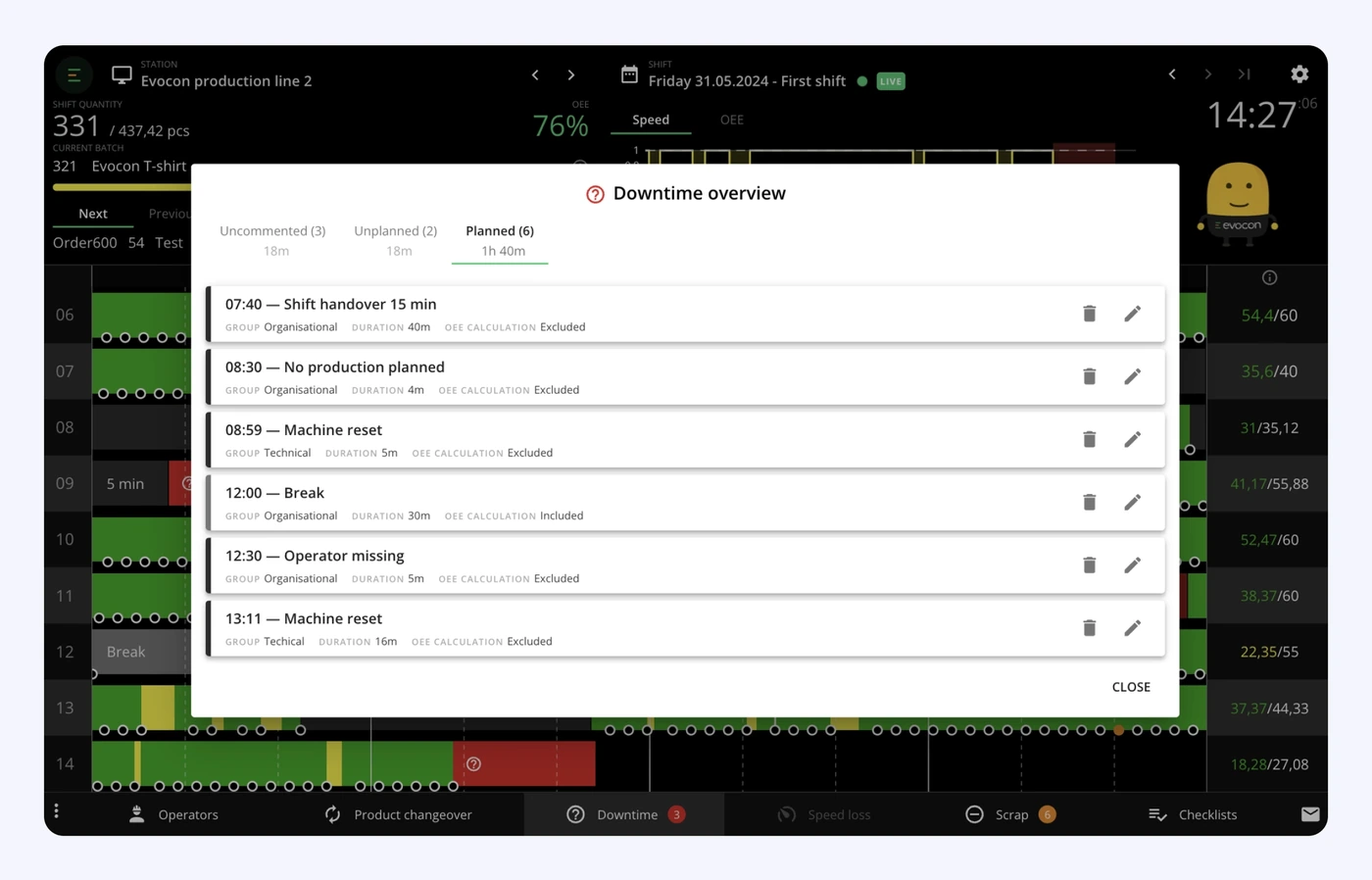
Task: Click the station monitor icon
Action: (122, 74)
